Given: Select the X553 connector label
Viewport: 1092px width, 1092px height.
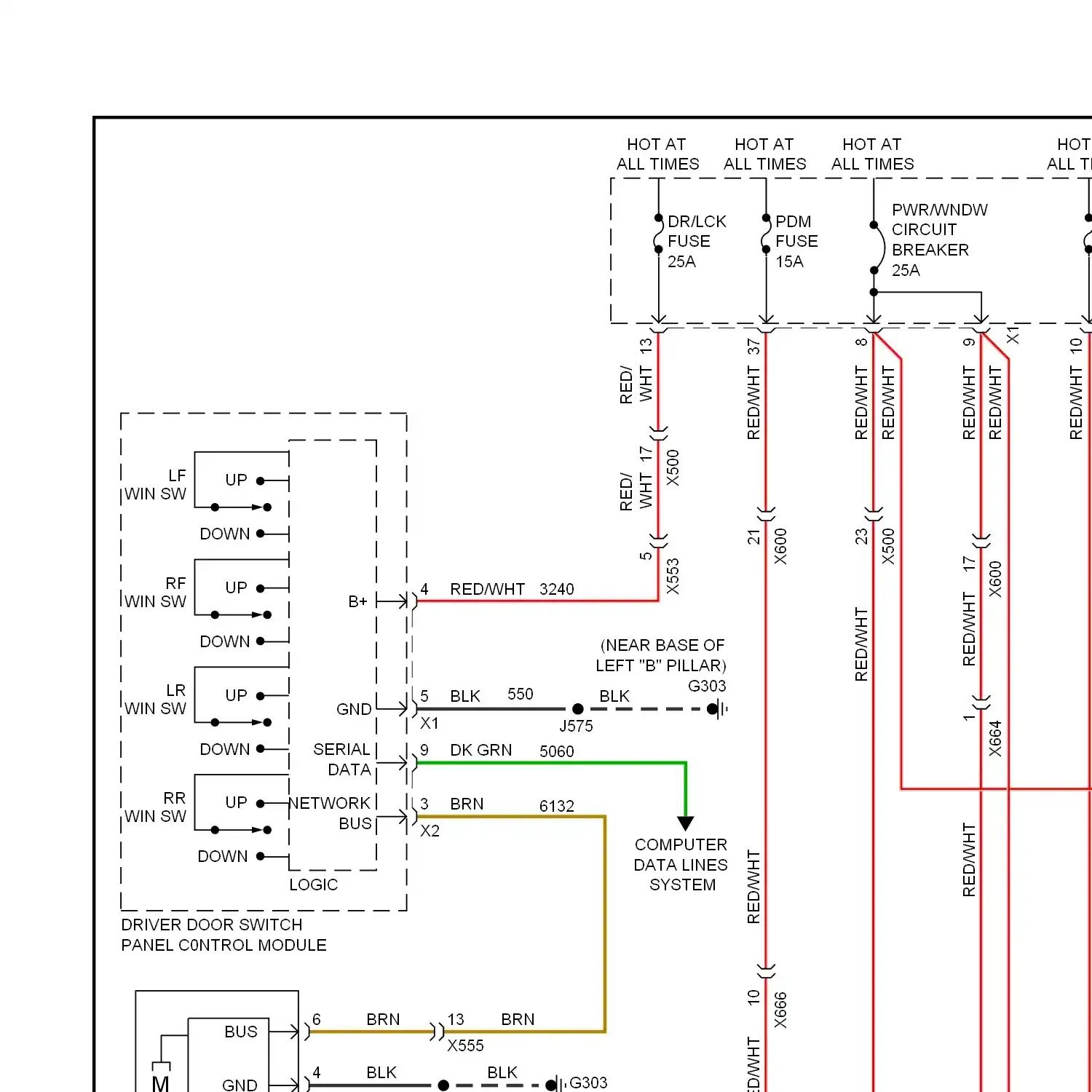Looking at the screenshot, I should tap(673, 576).
